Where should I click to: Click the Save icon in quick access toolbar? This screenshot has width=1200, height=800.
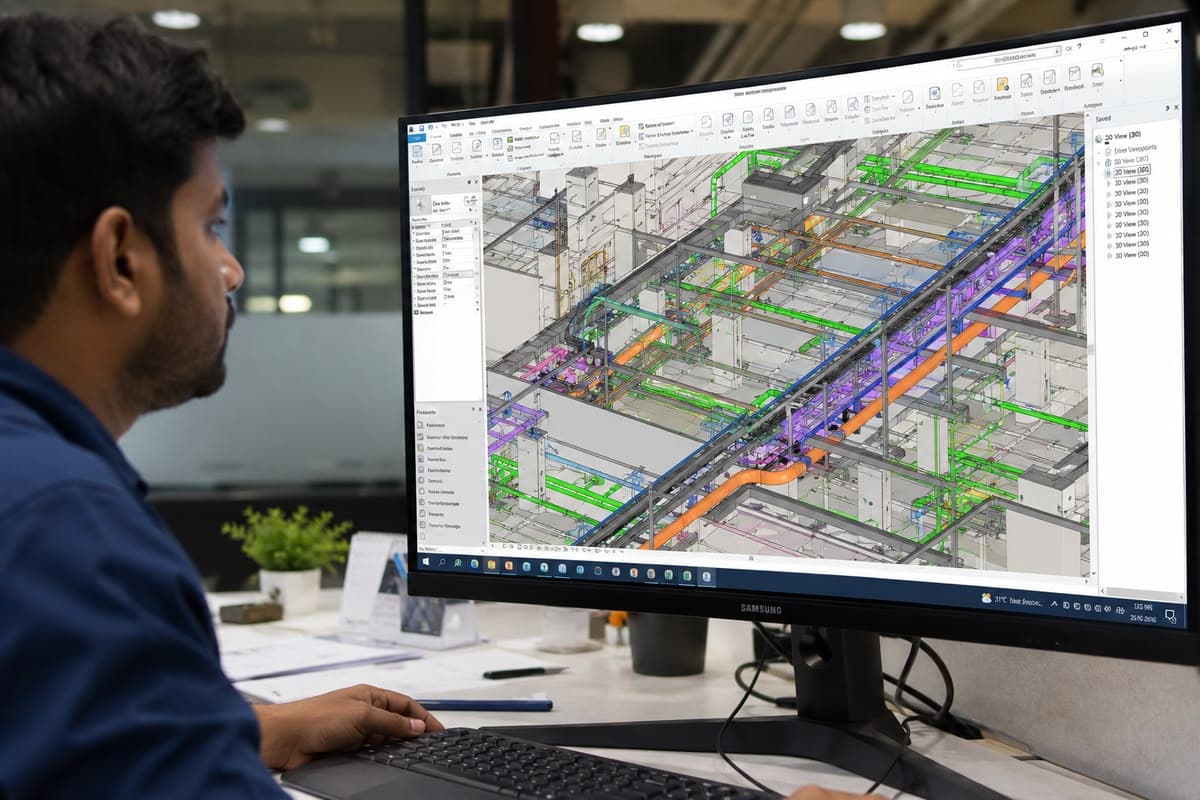tap(421, 128)
